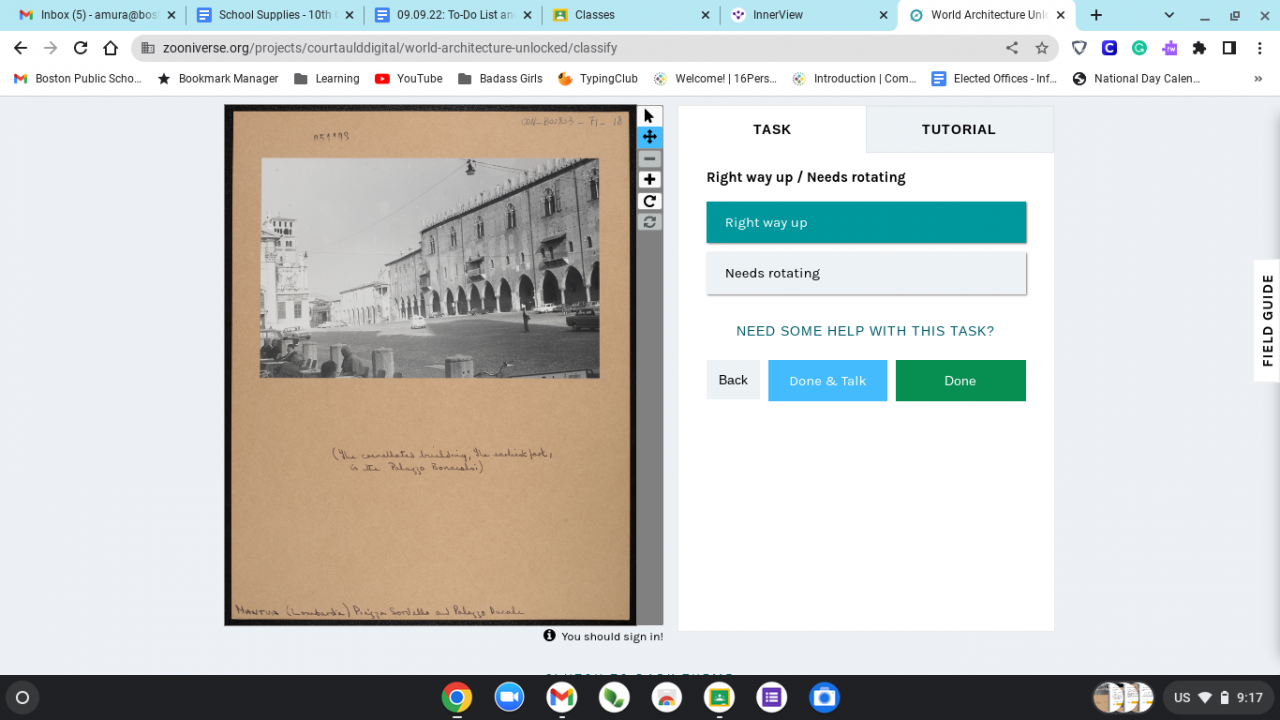Bookmark this page with star
This screenshot has width=1280, height=720.
(1042, 48)
